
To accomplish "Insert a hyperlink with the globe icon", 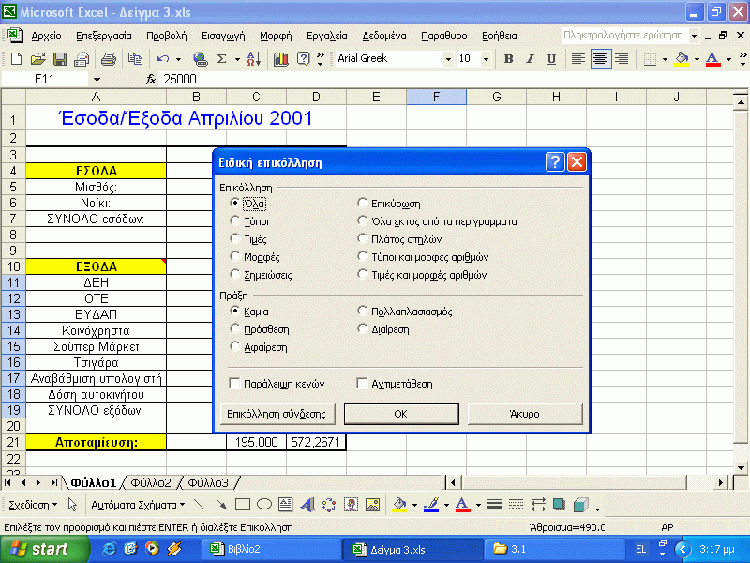I will click(x=200, y=59).
